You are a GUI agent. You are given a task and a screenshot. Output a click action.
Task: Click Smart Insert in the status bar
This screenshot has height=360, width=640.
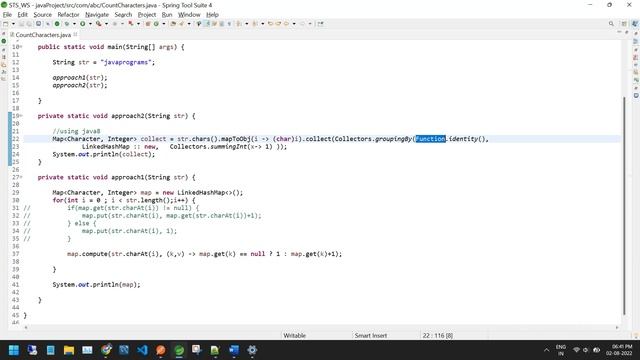pyautogui.click(x=371, y=336)
